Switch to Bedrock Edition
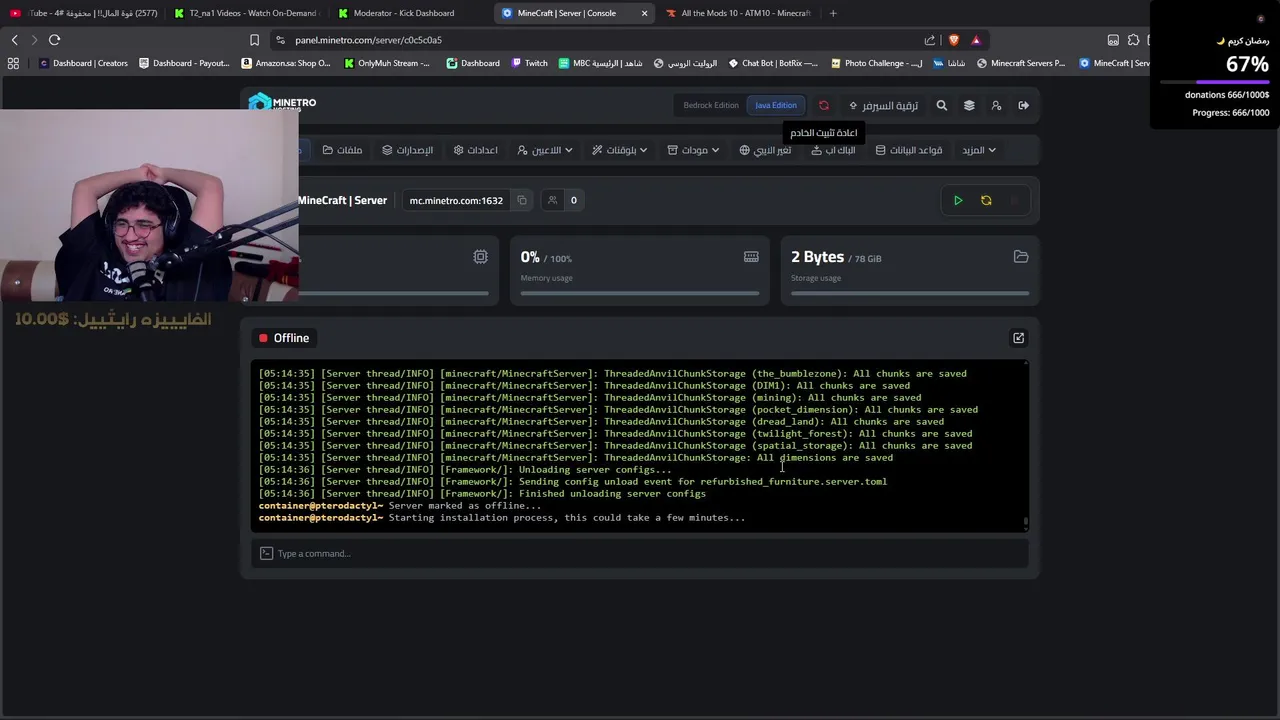 coord(711,105)
